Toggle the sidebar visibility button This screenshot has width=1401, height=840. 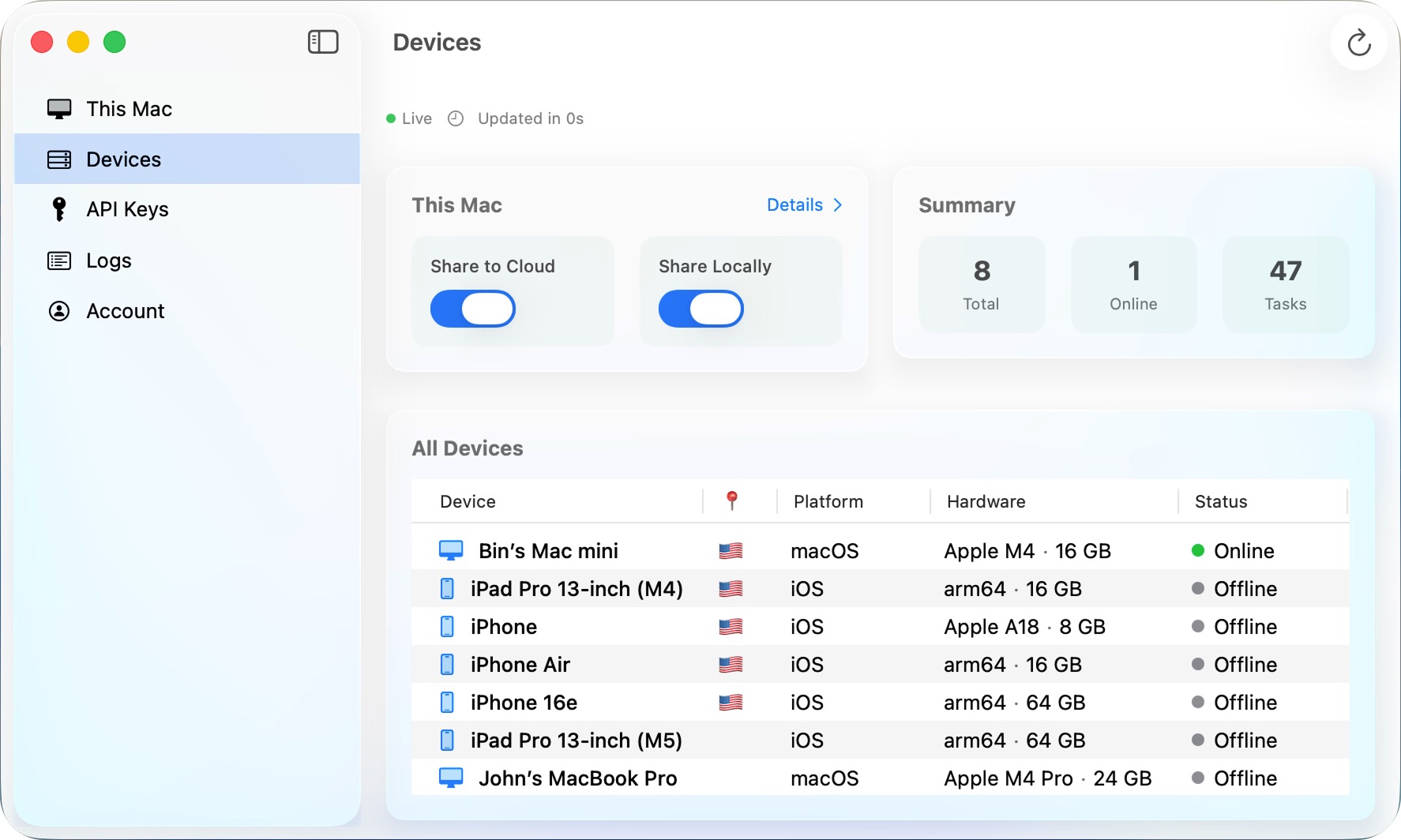(322, 42)
